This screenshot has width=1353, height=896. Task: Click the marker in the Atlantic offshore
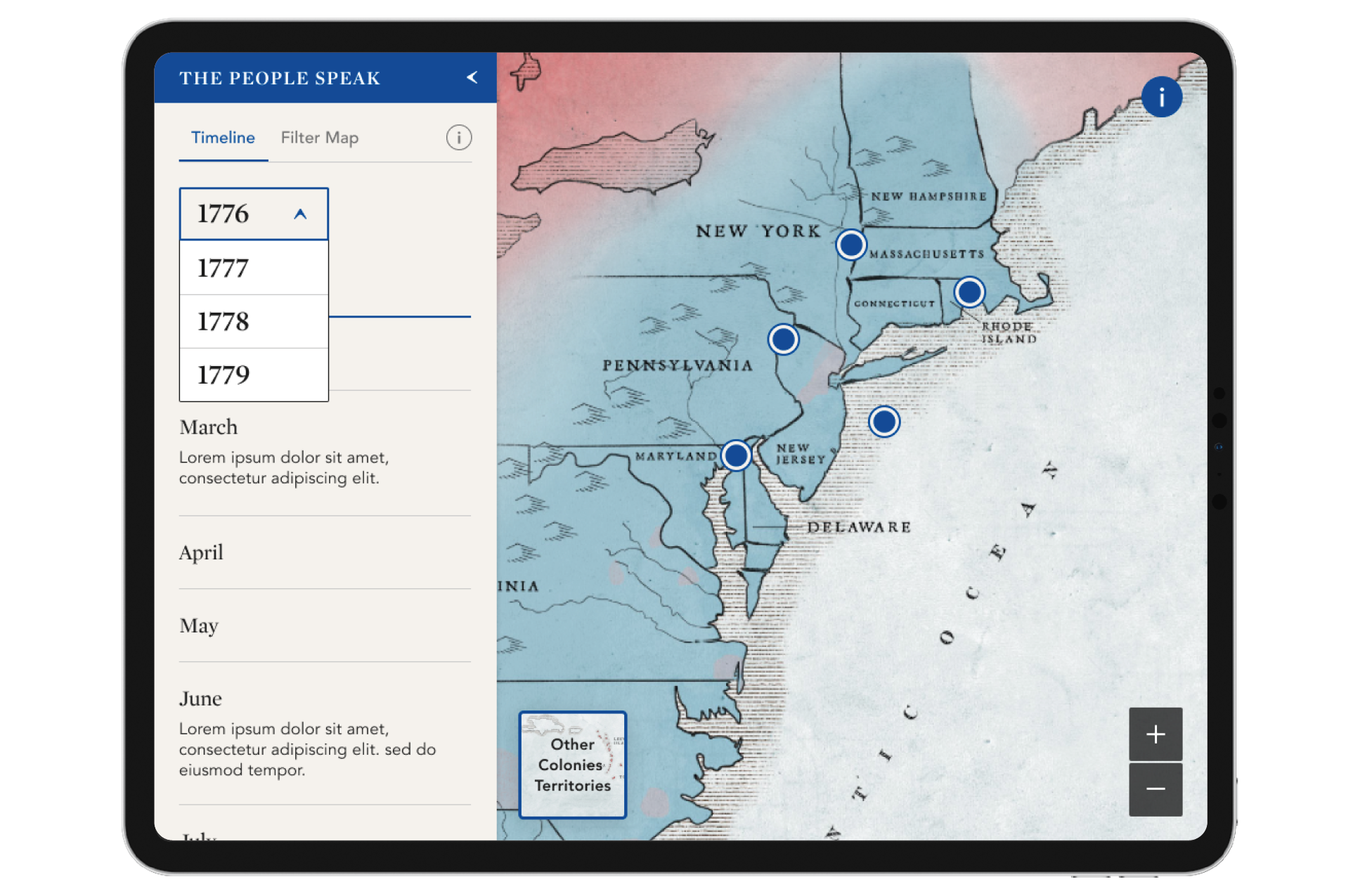883,422
